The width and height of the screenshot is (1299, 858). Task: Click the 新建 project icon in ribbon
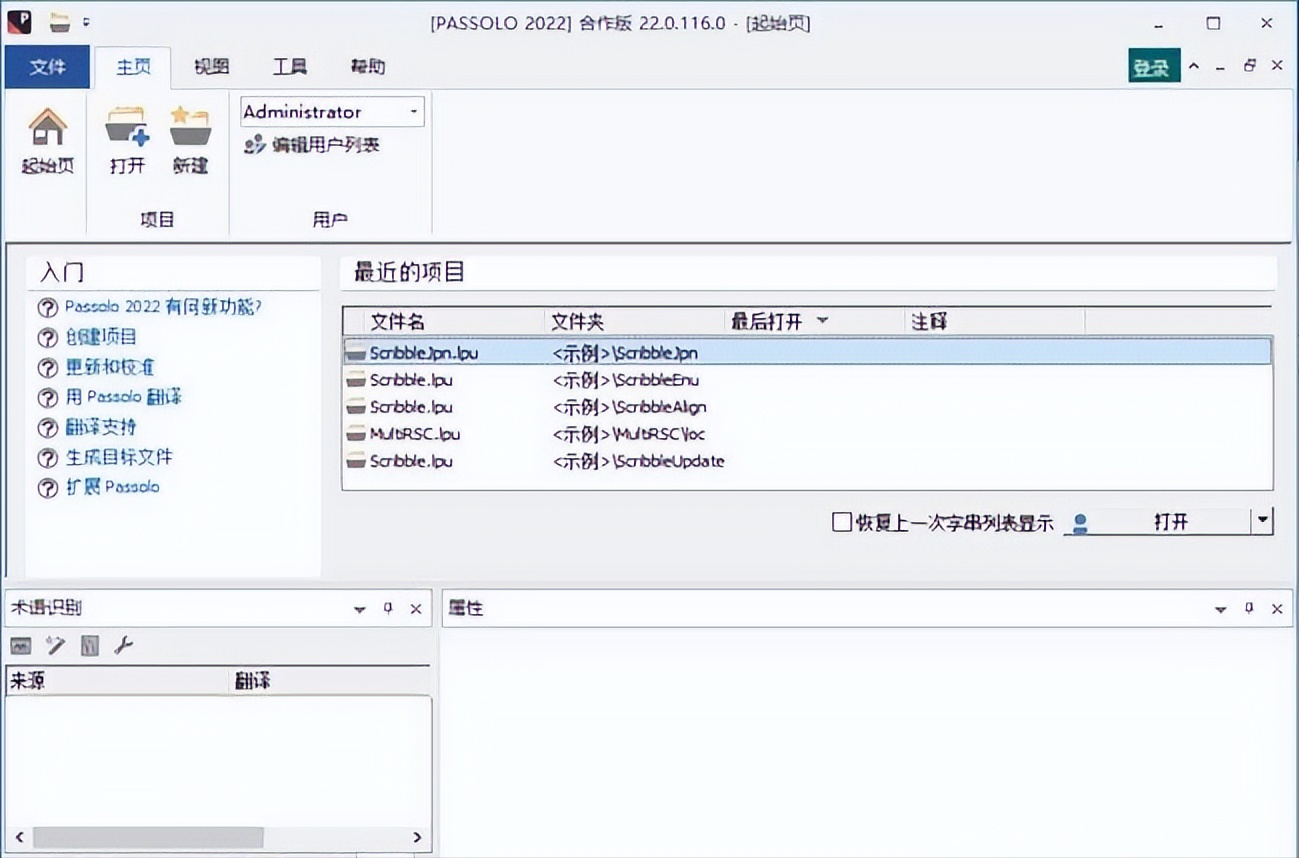190,128
